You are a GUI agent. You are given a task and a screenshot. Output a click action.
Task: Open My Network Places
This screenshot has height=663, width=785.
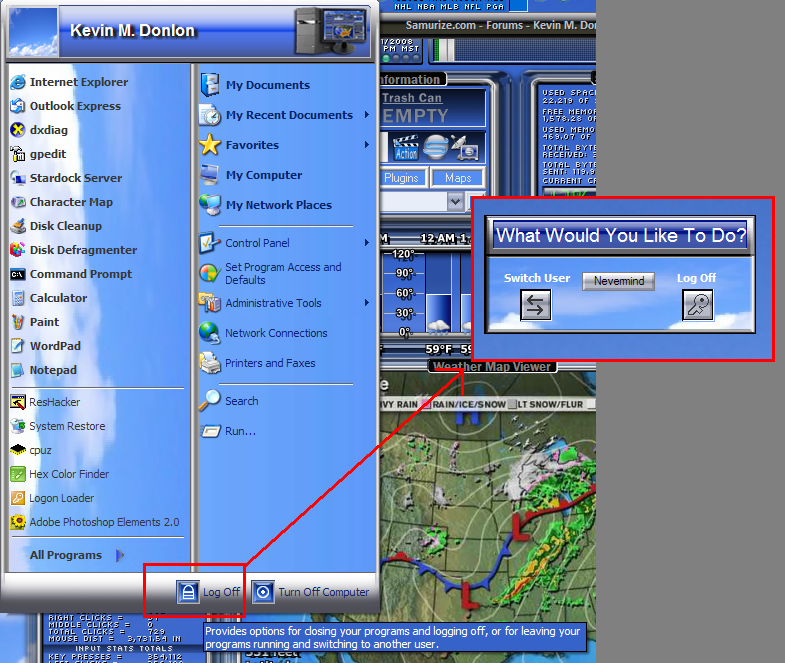click(266, 205)
